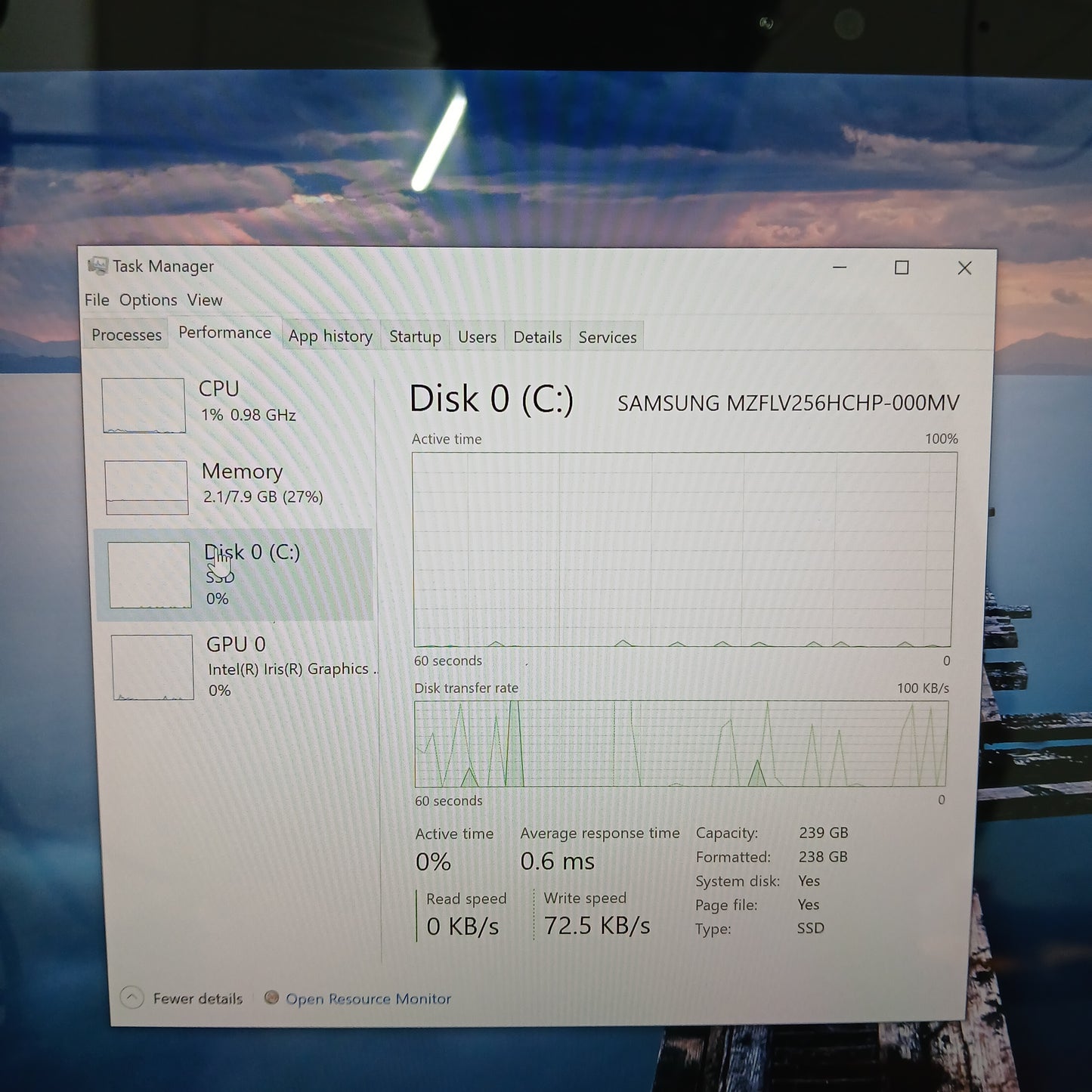The image size is (1092, 1092).
Task: Switch to the Details tab
Action: coord(537,337)
